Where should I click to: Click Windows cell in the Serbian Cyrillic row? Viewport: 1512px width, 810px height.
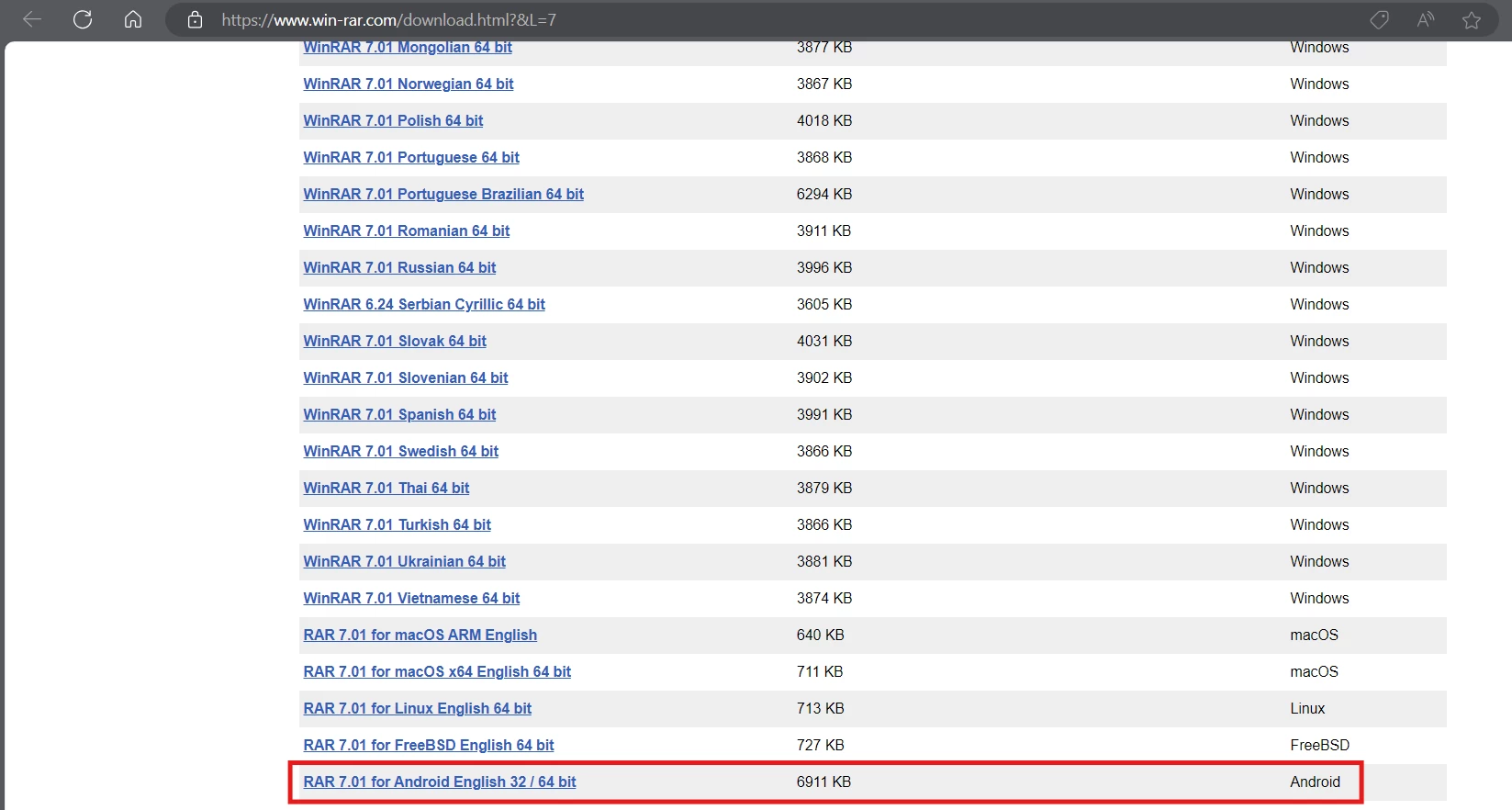click(x=1319, y=304)
